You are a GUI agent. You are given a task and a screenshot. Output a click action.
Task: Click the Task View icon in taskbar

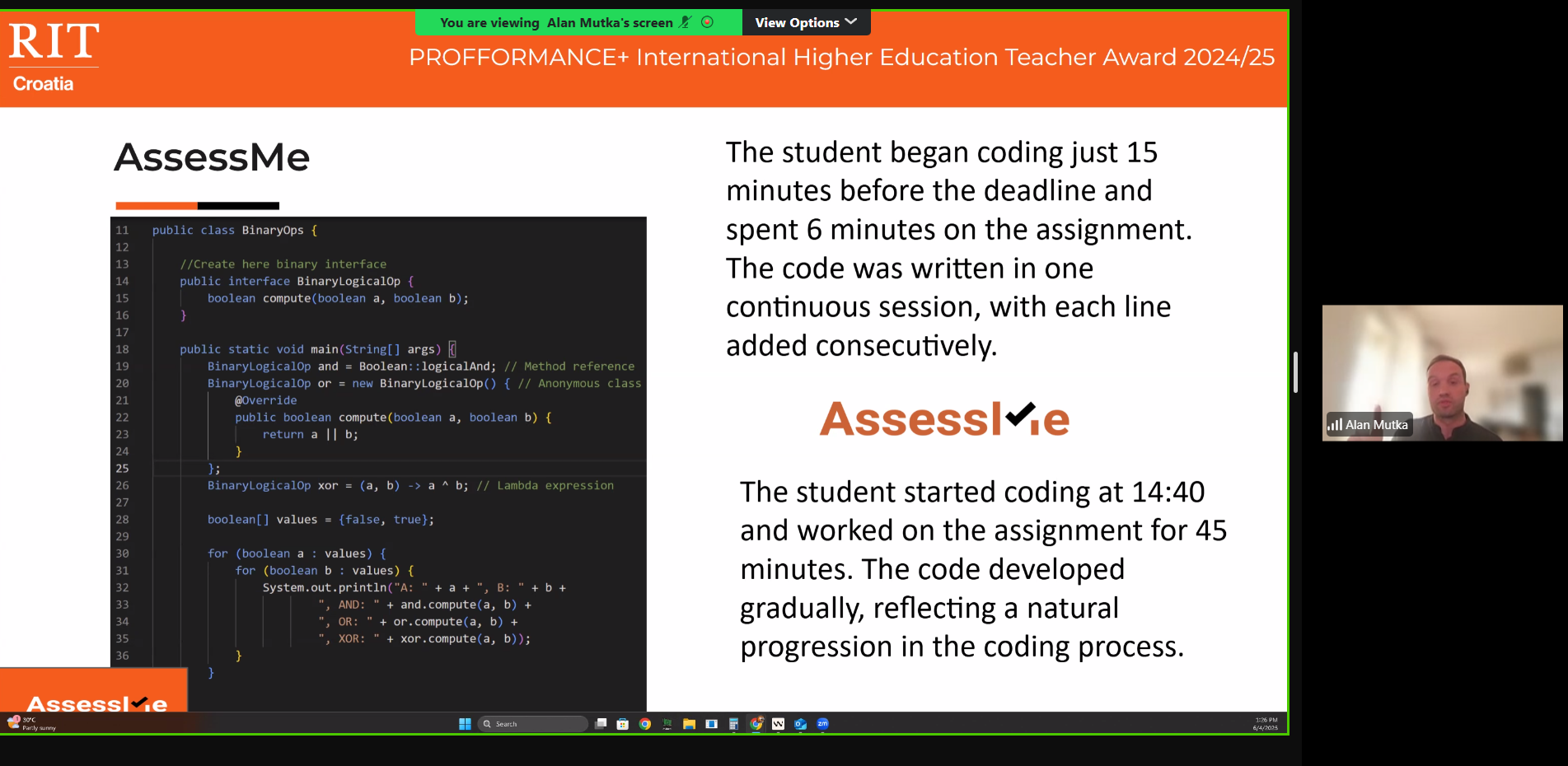point(601,724)
